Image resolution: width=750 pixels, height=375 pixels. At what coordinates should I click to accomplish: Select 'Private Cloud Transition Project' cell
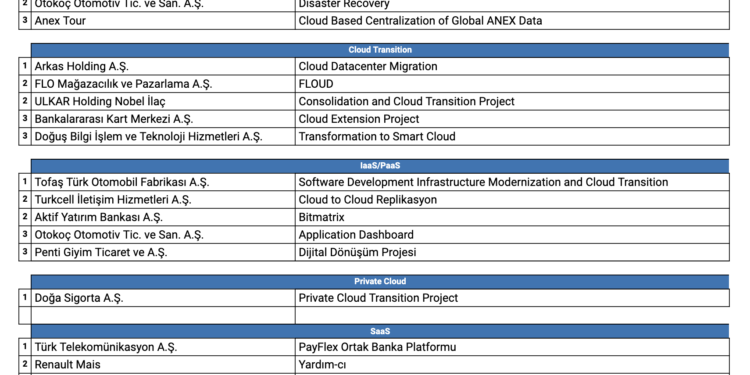512,298
